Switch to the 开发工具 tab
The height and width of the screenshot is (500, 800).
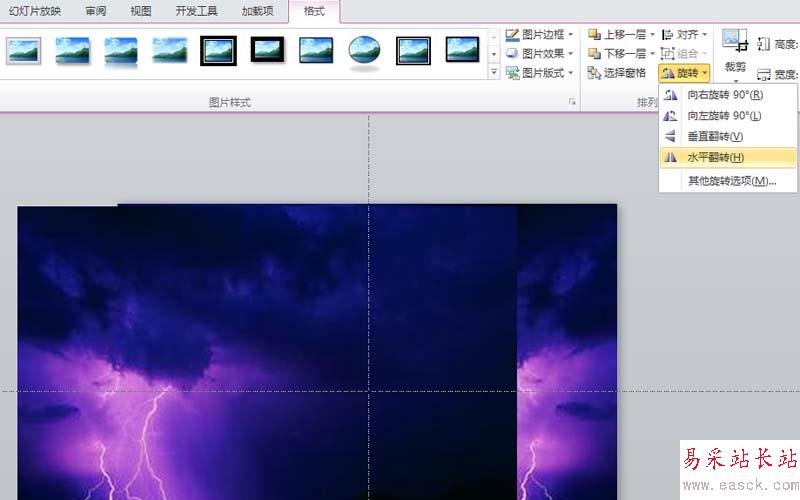(x=196, y=11)
